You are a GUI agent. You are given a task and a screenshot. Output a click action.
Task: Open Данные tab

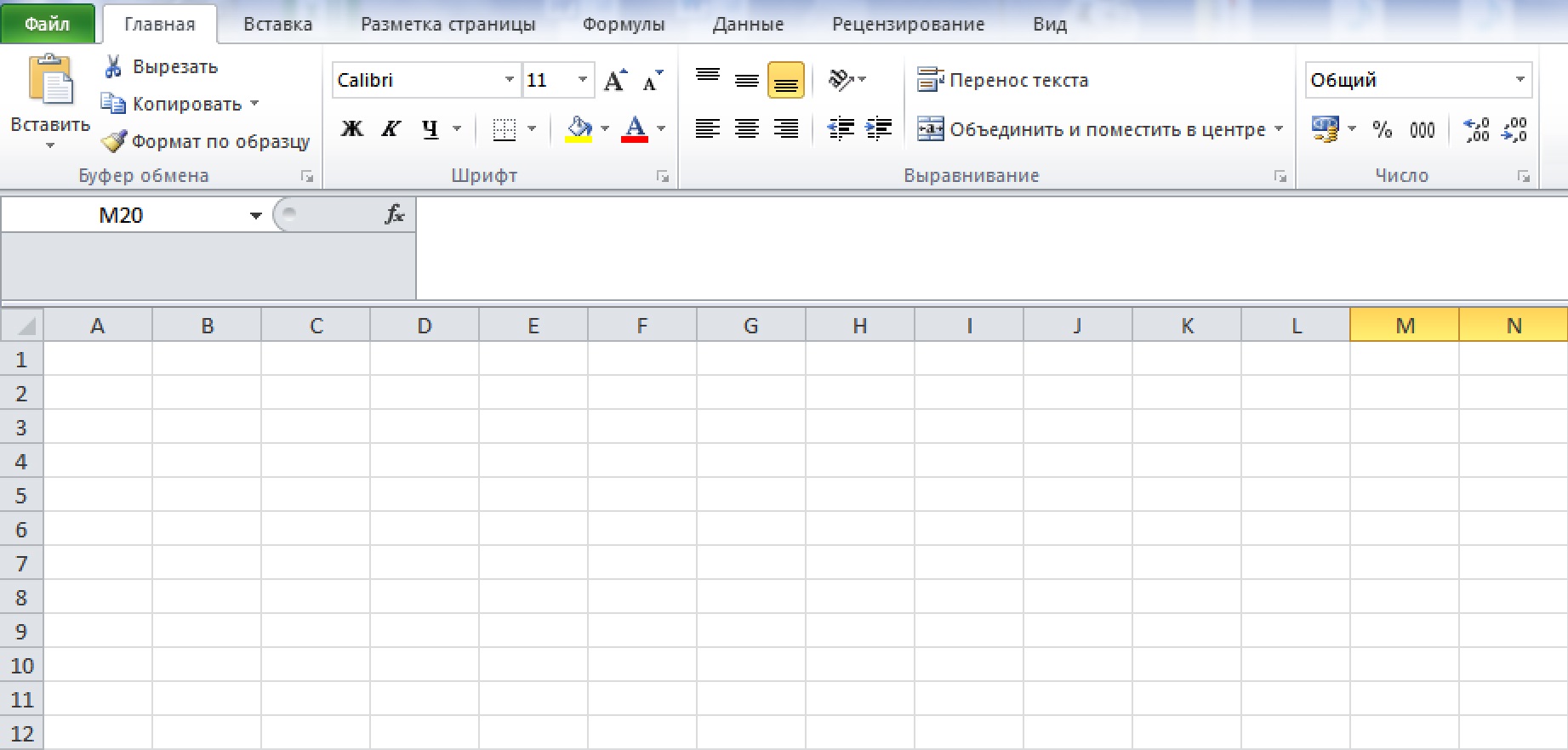tap(749, 24)
